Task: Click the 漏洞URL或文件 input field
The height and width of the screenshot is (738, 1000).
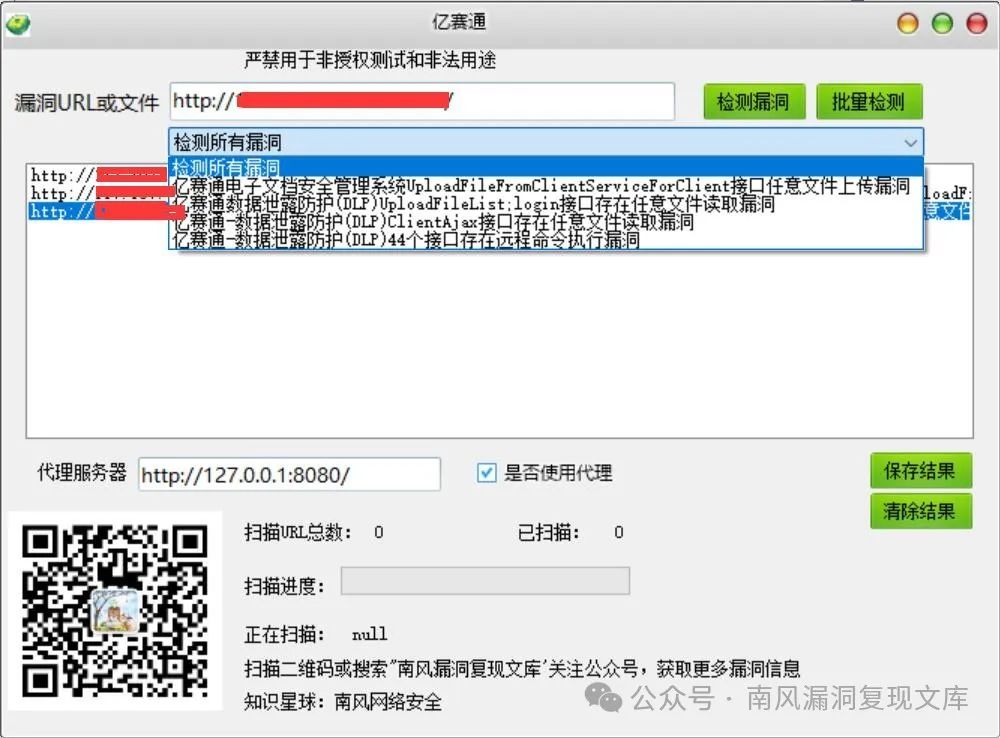Action: click(x=422, y=101)
